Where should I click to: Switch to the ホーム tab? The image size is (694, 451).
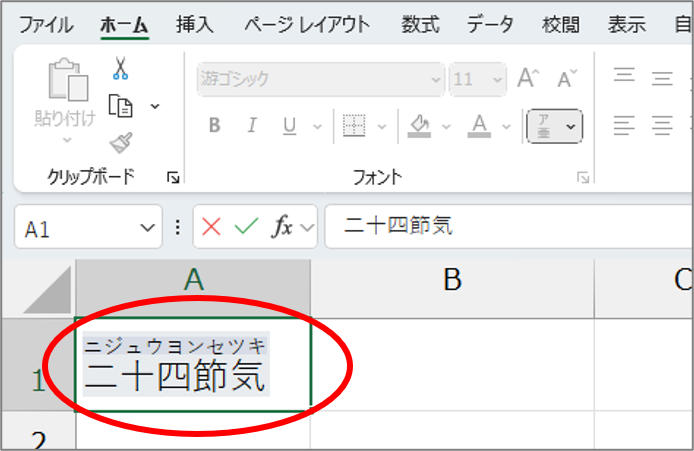124,25
